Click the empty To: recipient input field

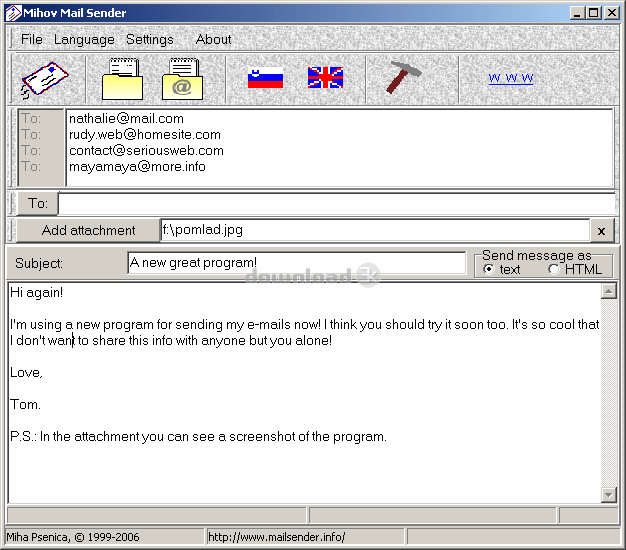point(337,204)
